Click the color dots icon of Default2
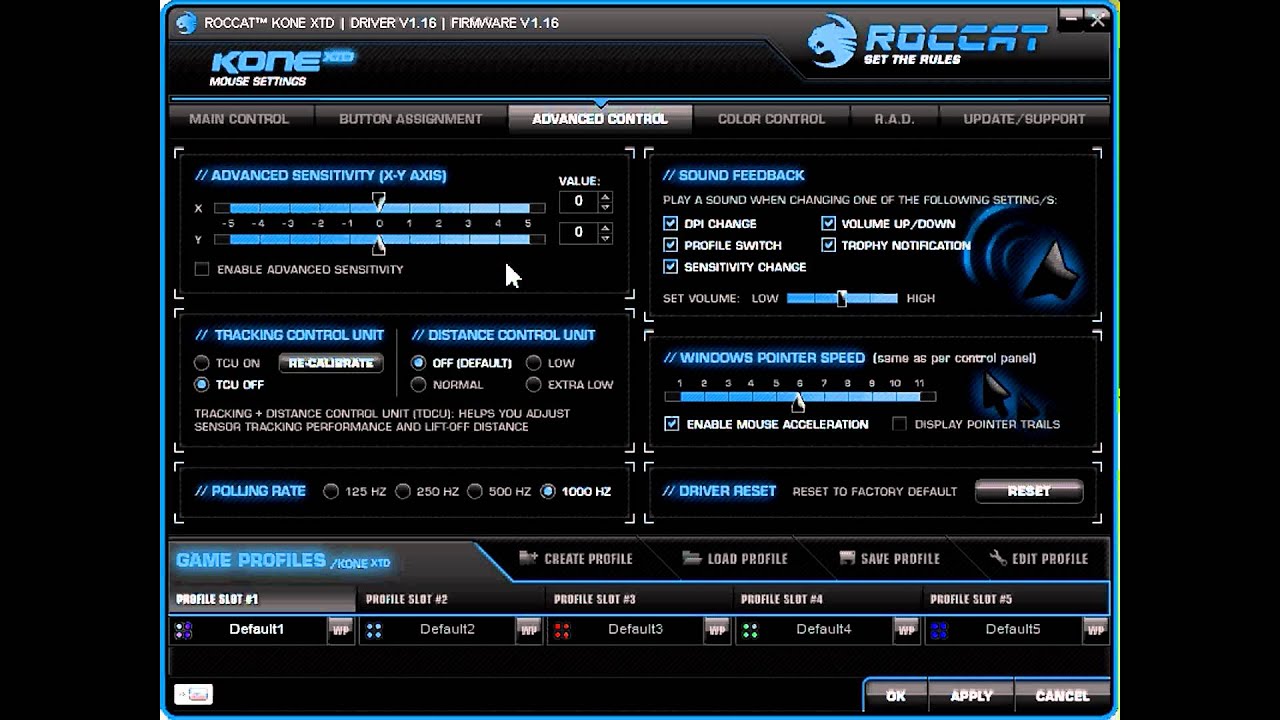 pos(374,630)
